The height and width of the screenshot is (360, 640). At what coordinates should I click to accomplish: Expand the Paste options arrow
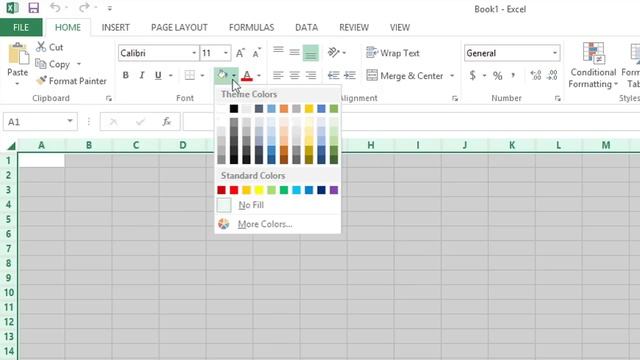(17, 84)
